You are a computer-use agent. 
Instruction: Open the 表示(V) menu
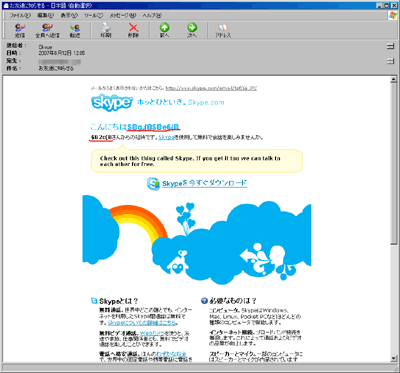coord(69,15)
